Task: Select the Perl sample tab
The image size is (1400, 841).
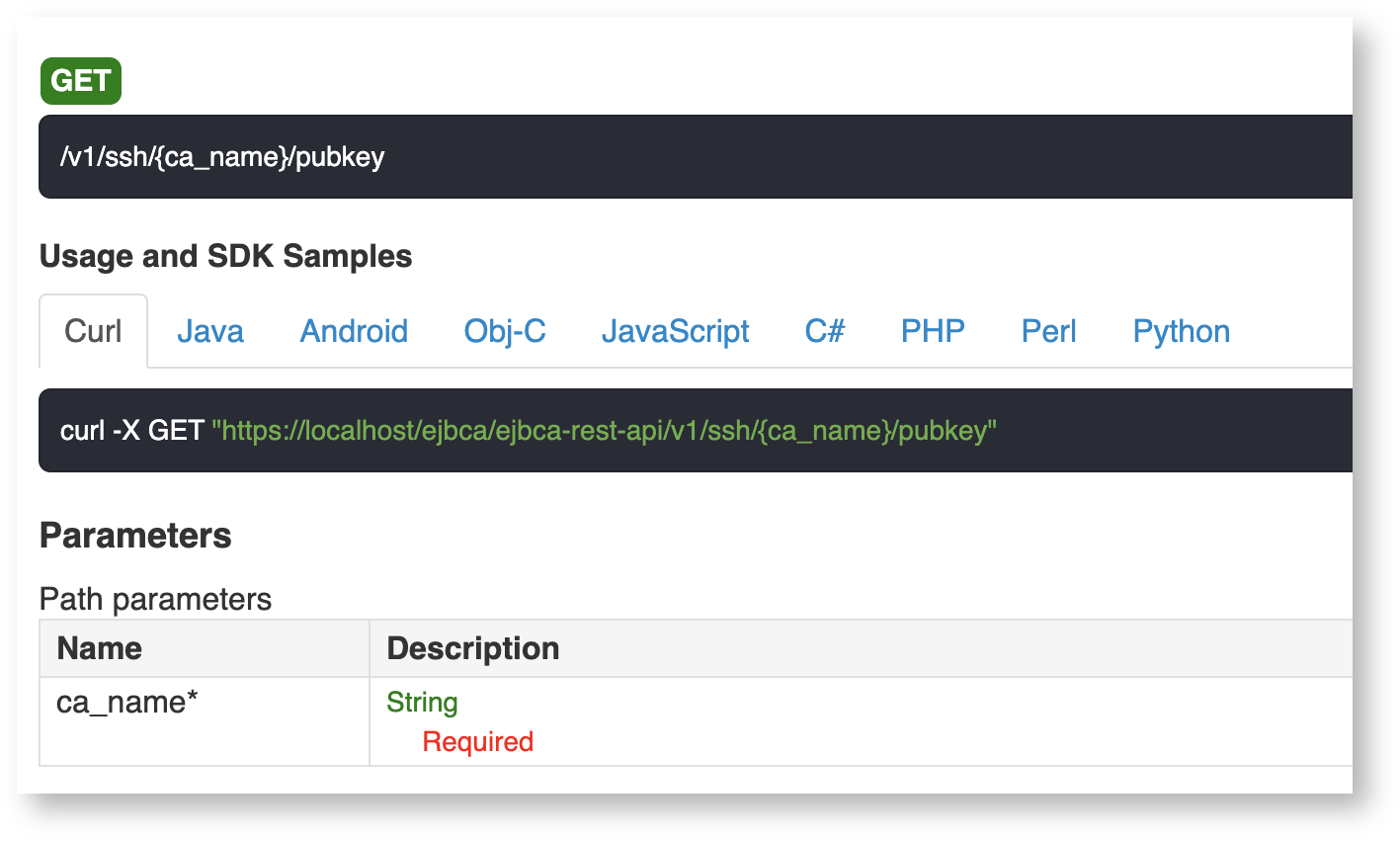Action: point(1048,331)
